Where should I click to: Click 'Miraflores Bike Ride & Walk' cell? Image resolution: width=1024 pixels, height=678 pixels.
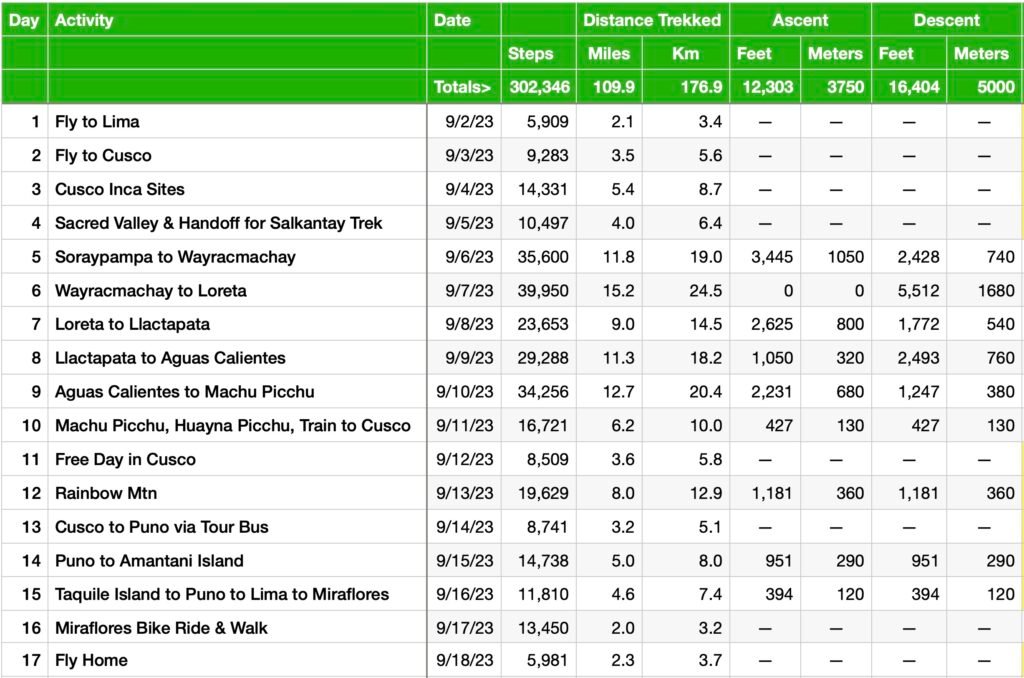pyautogui.click(x=237, y=628)
